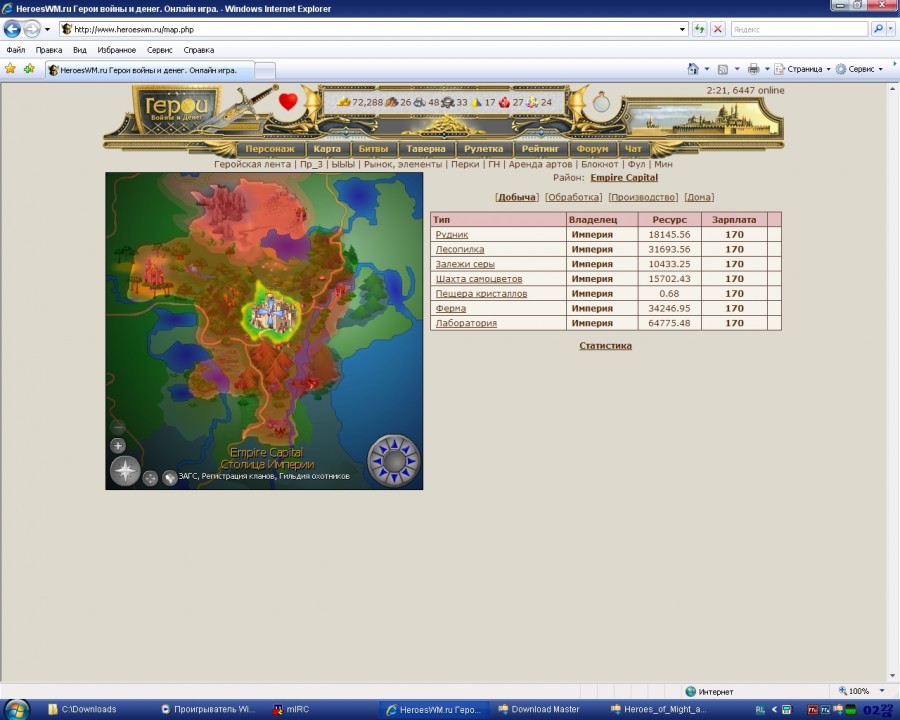This screenshot has height=720, width=900.
Task: Switch to the Обработка section link
Action: click(x=574, y=197)
